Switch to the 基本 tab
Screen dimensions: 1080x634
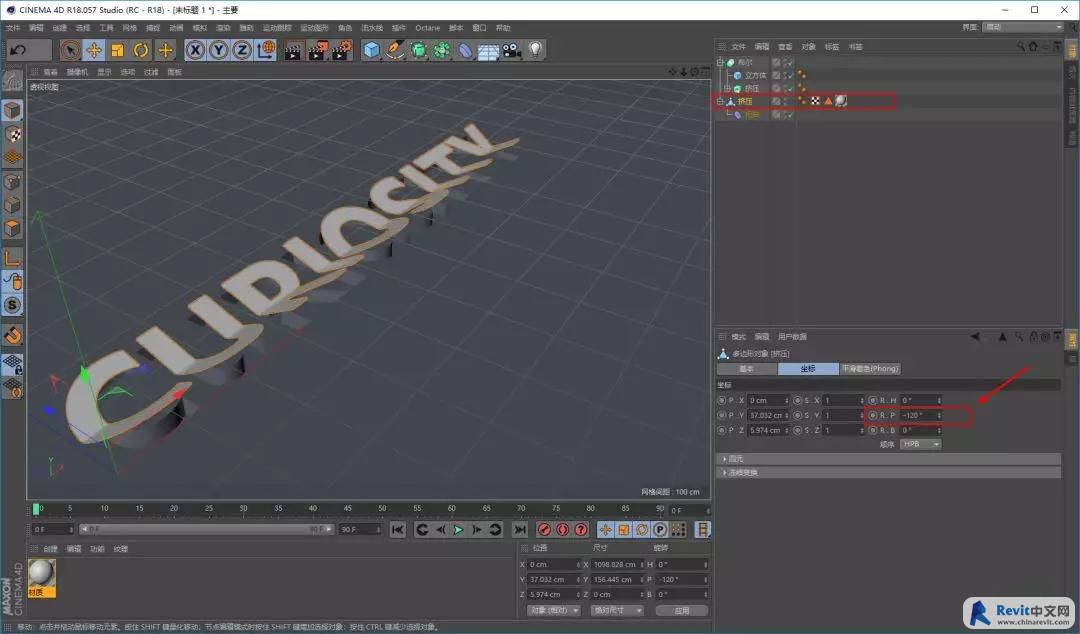[x=747, y=369]
